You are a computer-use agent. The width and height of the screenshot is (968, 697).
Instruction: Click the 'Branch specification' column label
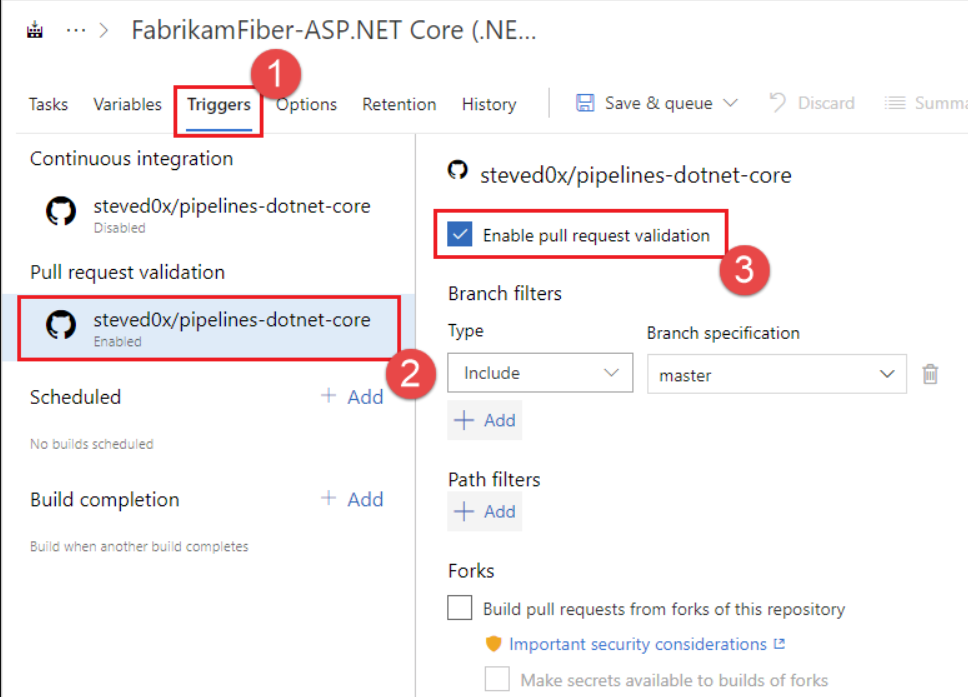pyautogui.click(x=723, y=333)
